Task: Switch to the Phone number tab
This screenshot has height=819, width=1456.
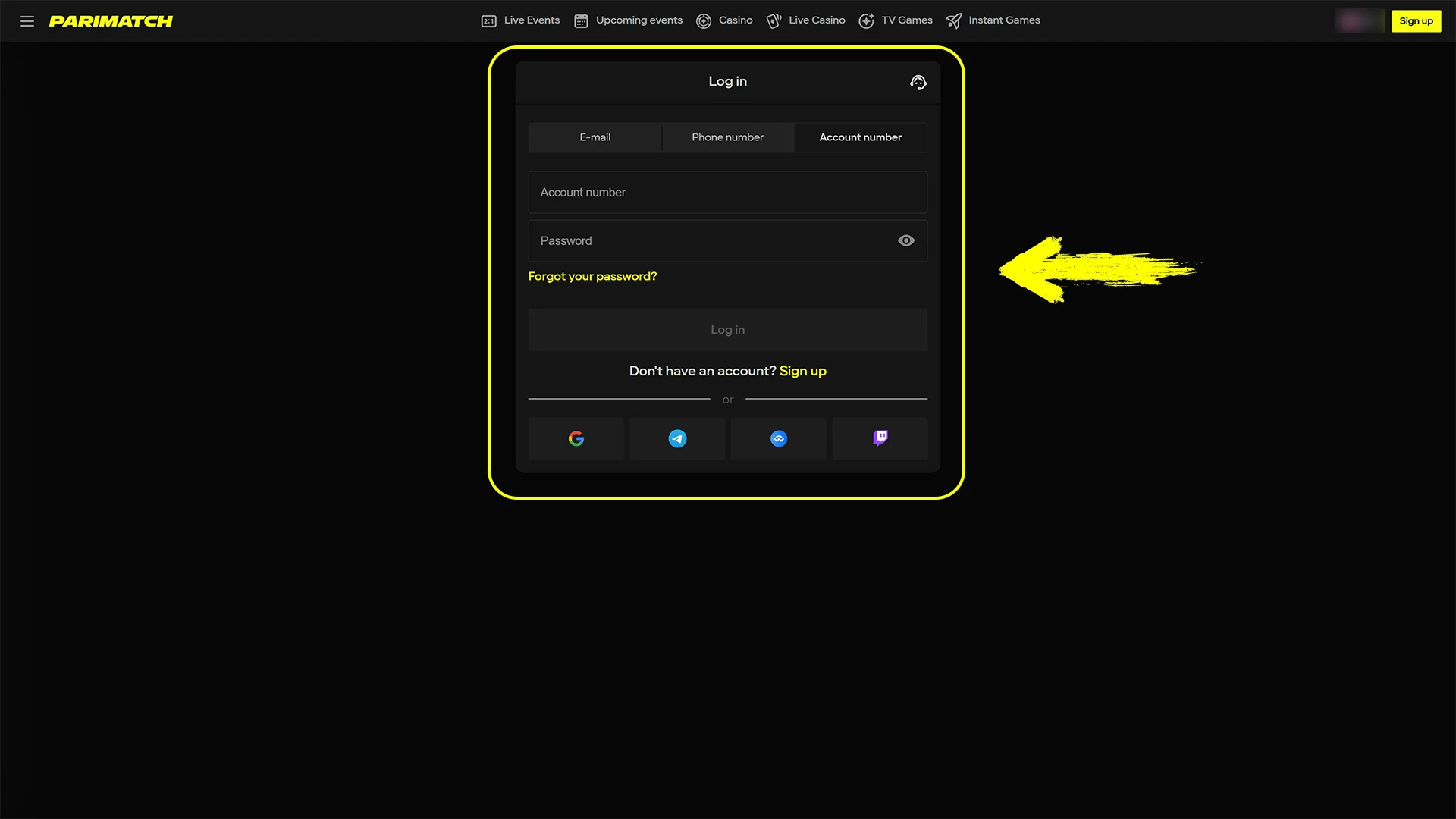Action: click(x=727, y=137)
